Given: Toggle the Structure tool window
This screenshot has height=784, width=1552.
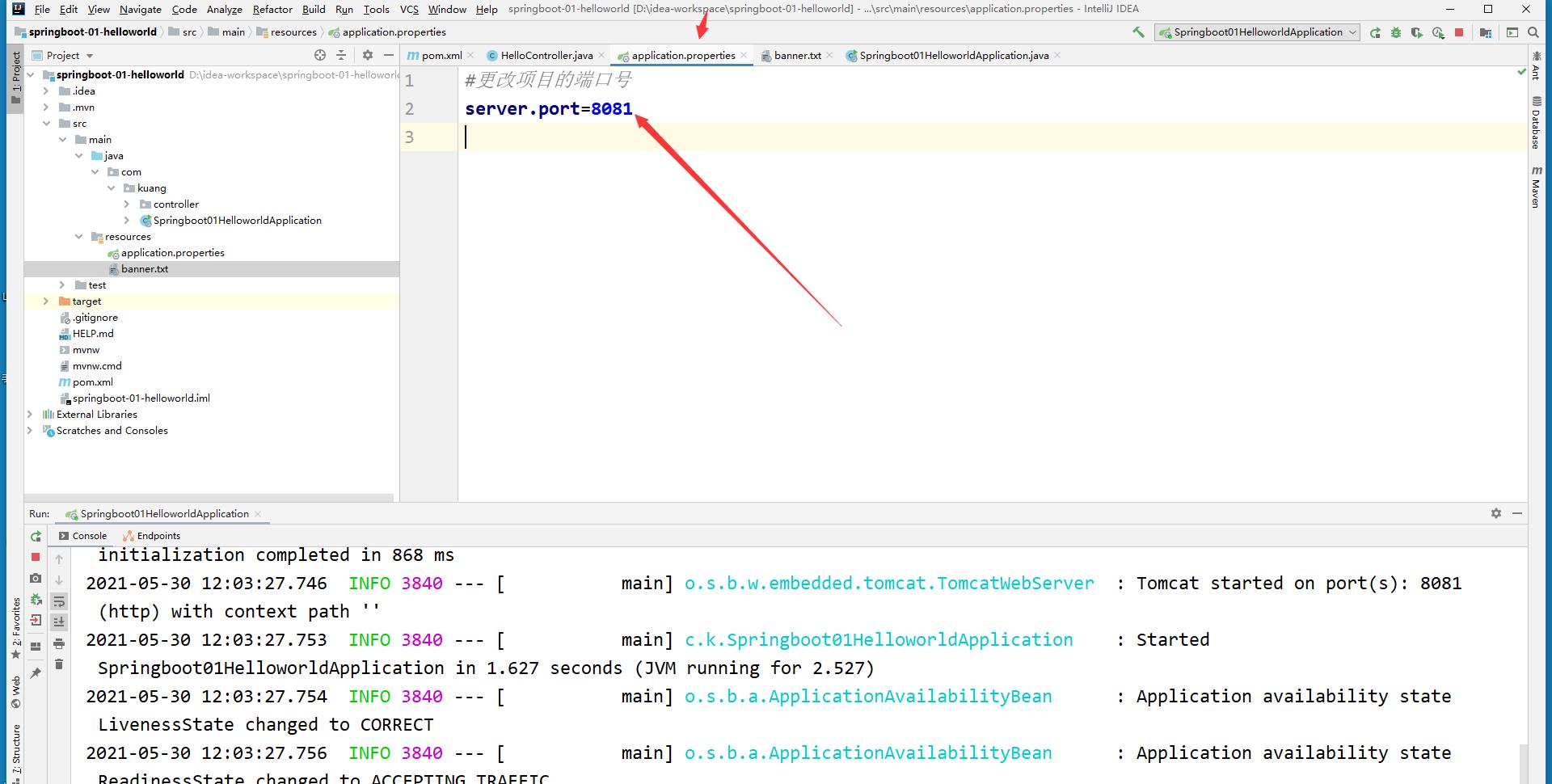Looking at the screenshot, I should 15,753.
